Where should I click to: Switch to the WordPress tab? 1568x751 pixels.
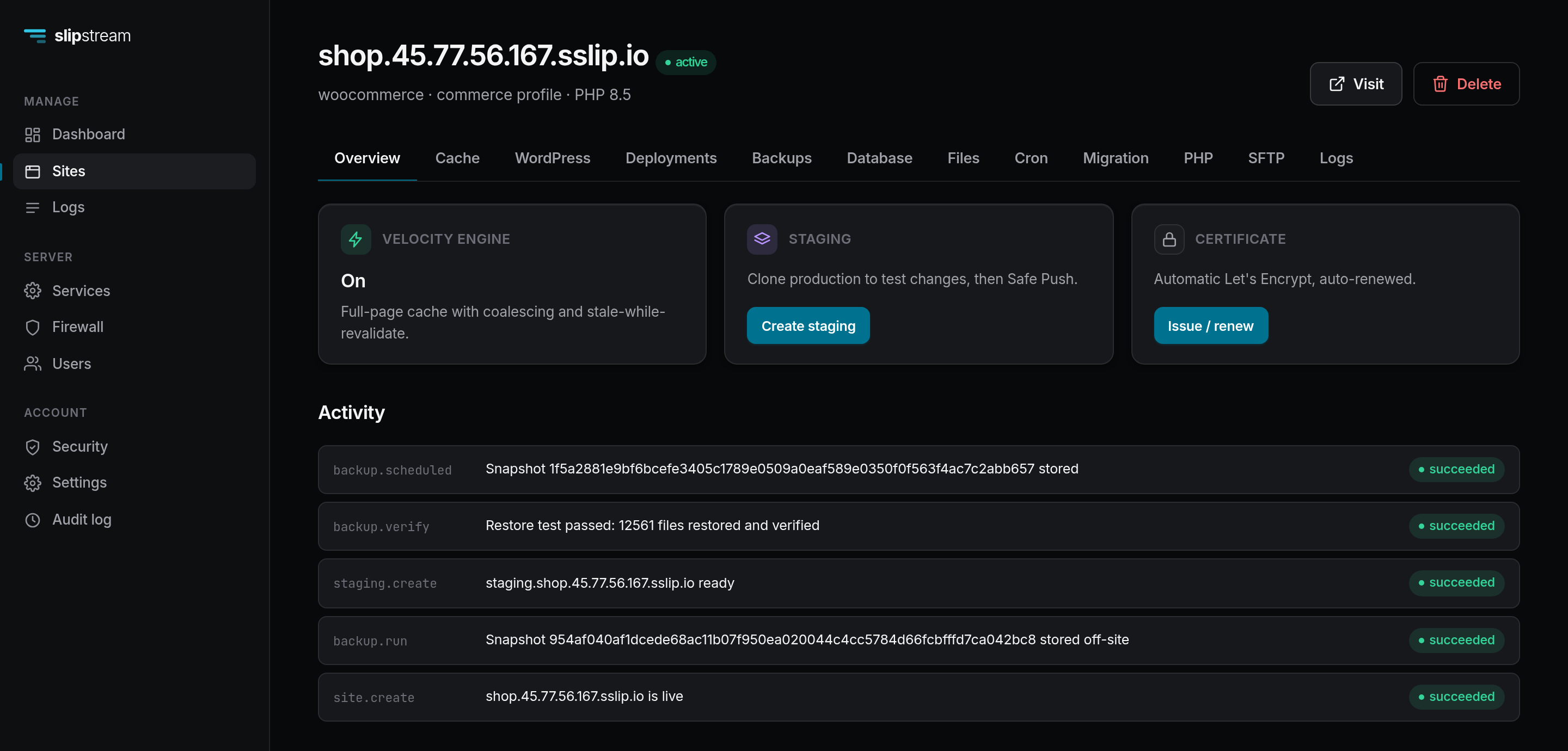click(x=552, y=158)
